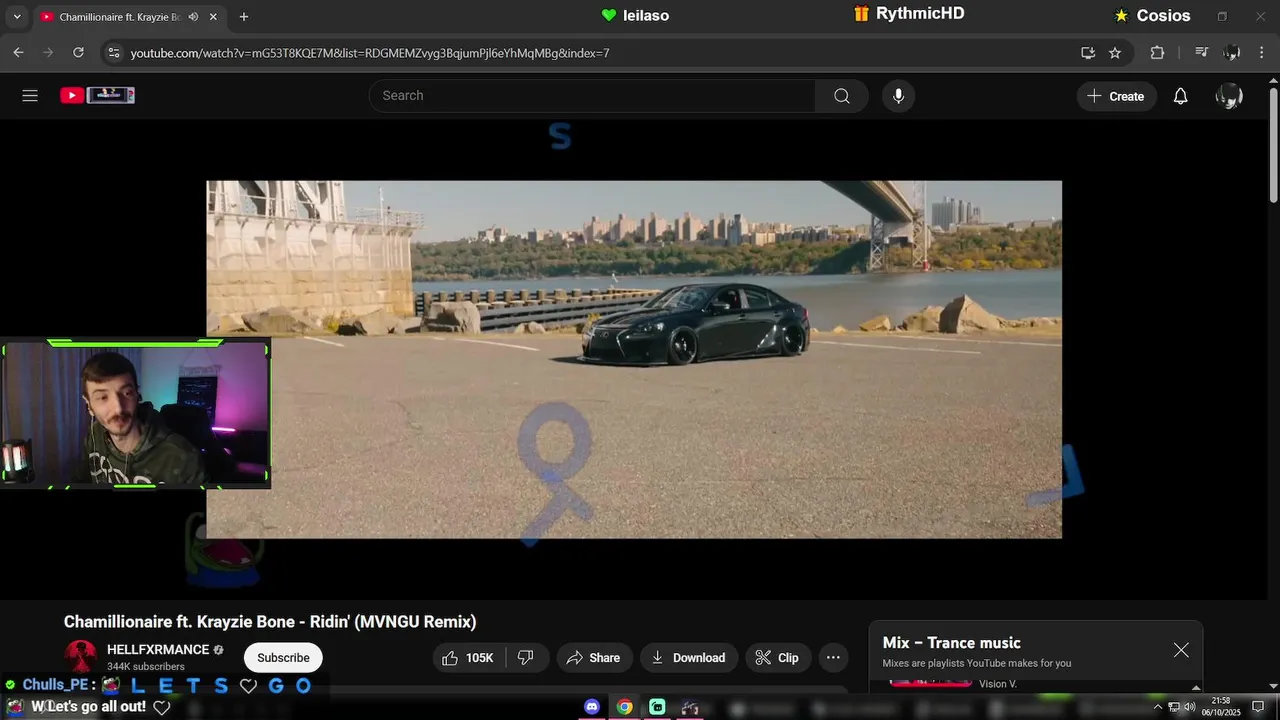Restore the Chrome window
The image size is (1280, 720).
pos(1222,17)
